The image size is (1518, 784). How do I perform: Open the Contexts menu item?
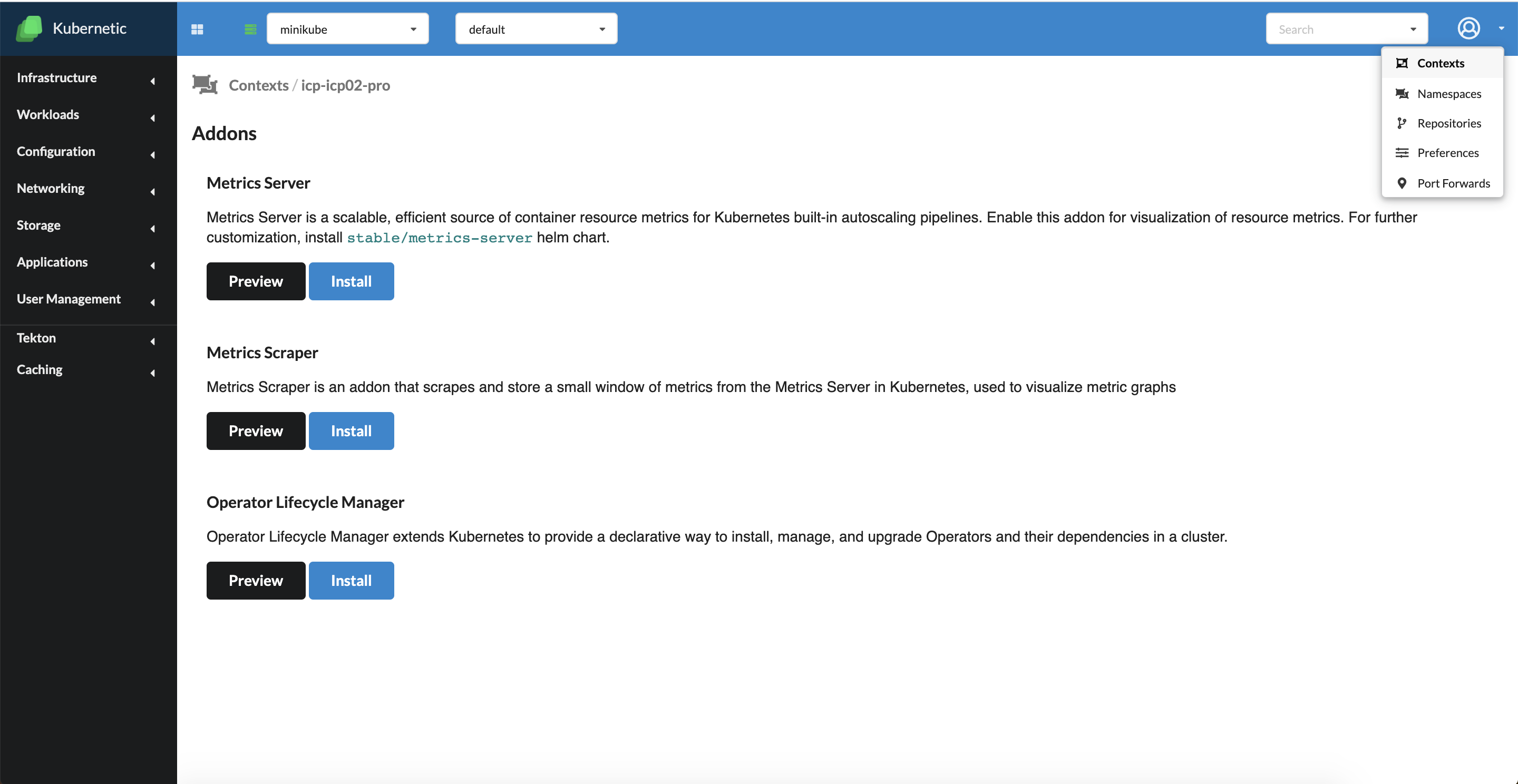click(x=1441, y=62)
